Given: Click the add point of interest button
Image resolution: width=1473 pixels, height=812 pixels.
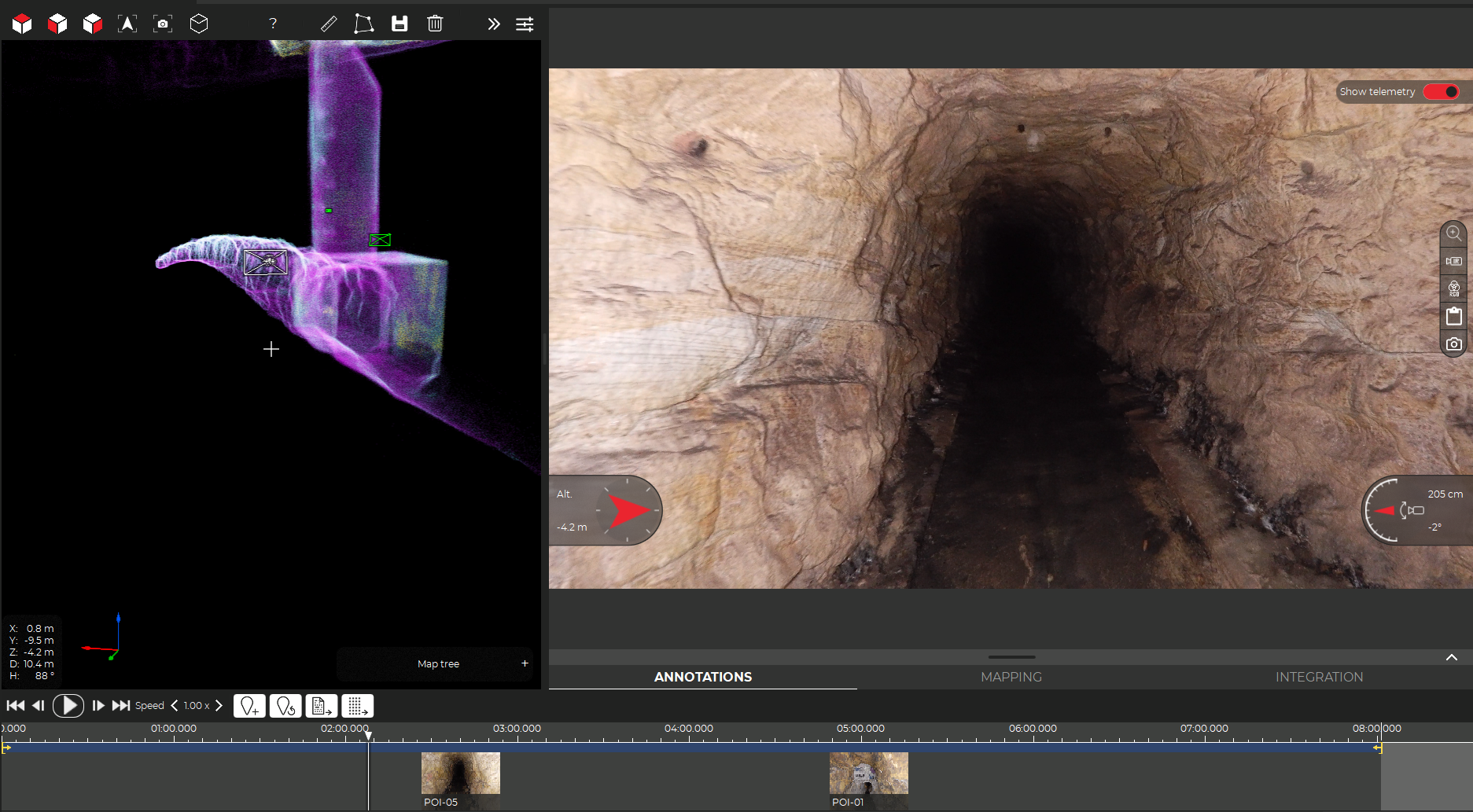Looking at the screenshot, I should pyautogui.click(x=249, y=706).
